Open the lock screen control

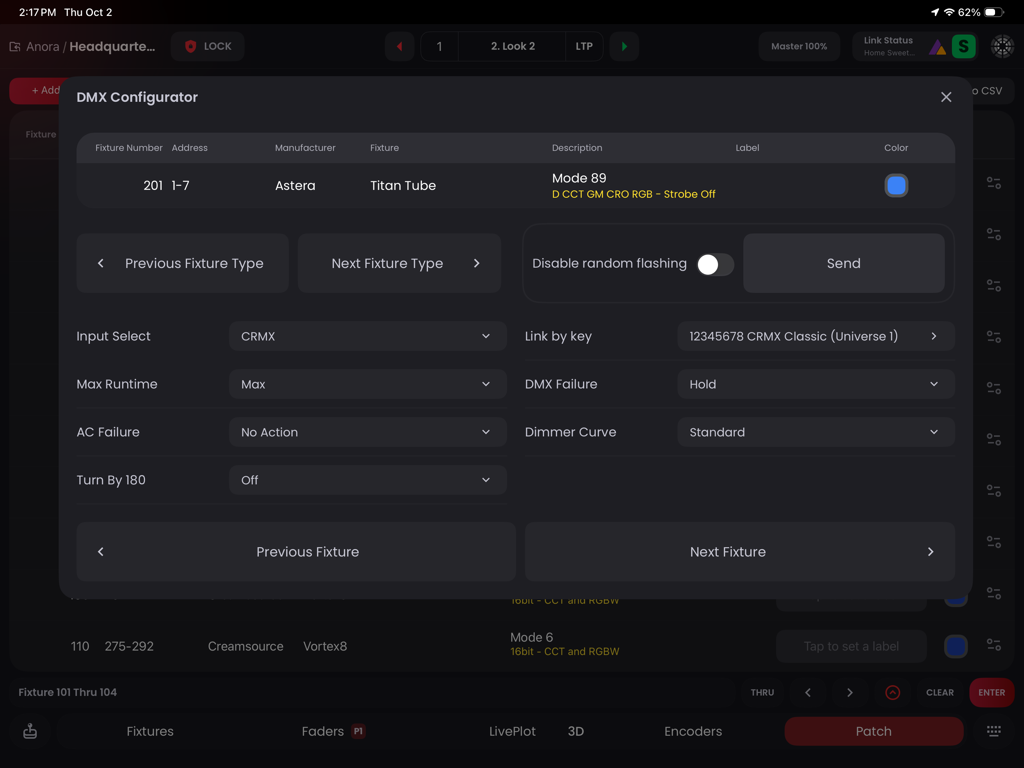(x=207, y=46)
